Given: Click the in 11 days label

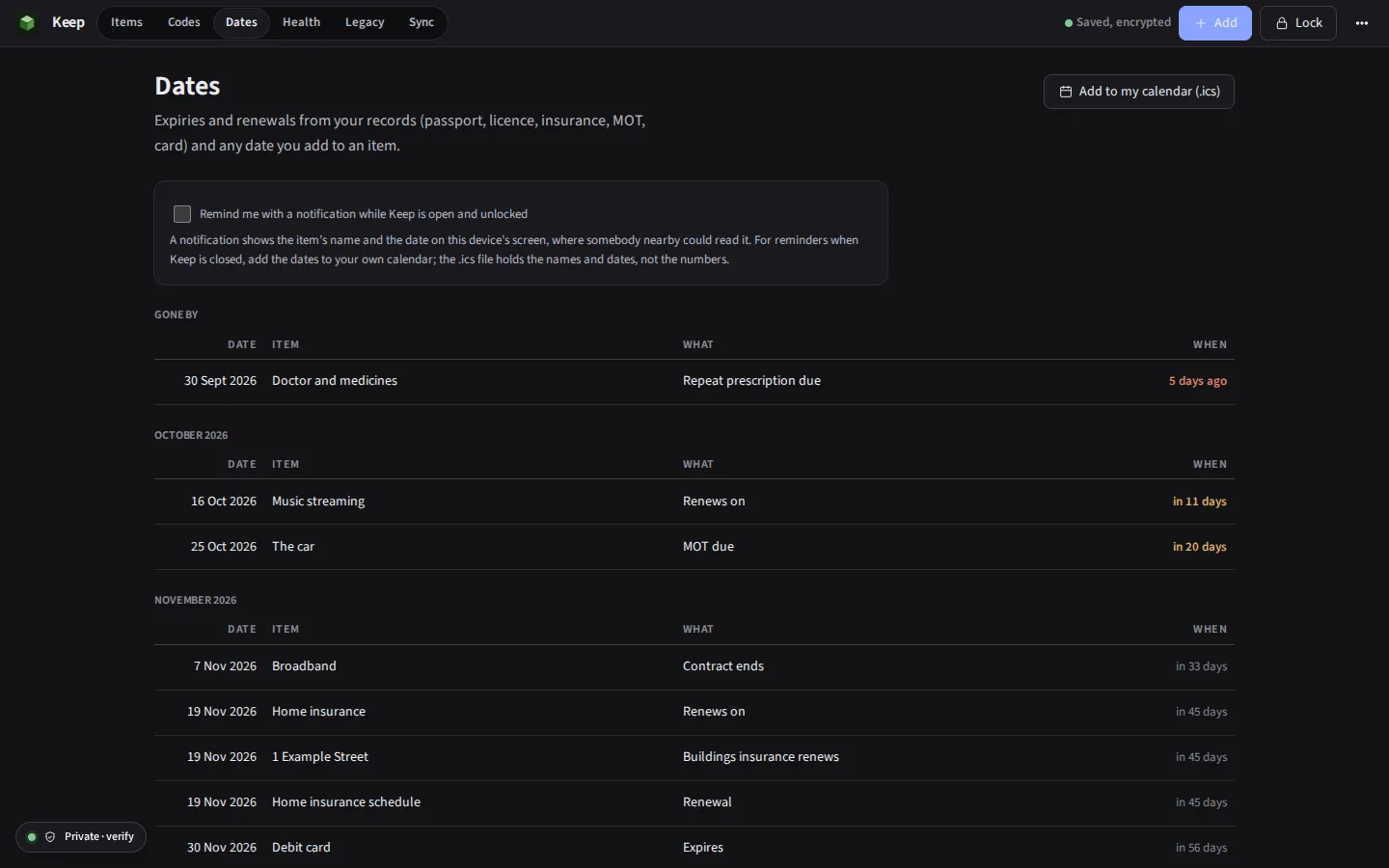Looking at the screenshot, I should (x=1200, y=502).
